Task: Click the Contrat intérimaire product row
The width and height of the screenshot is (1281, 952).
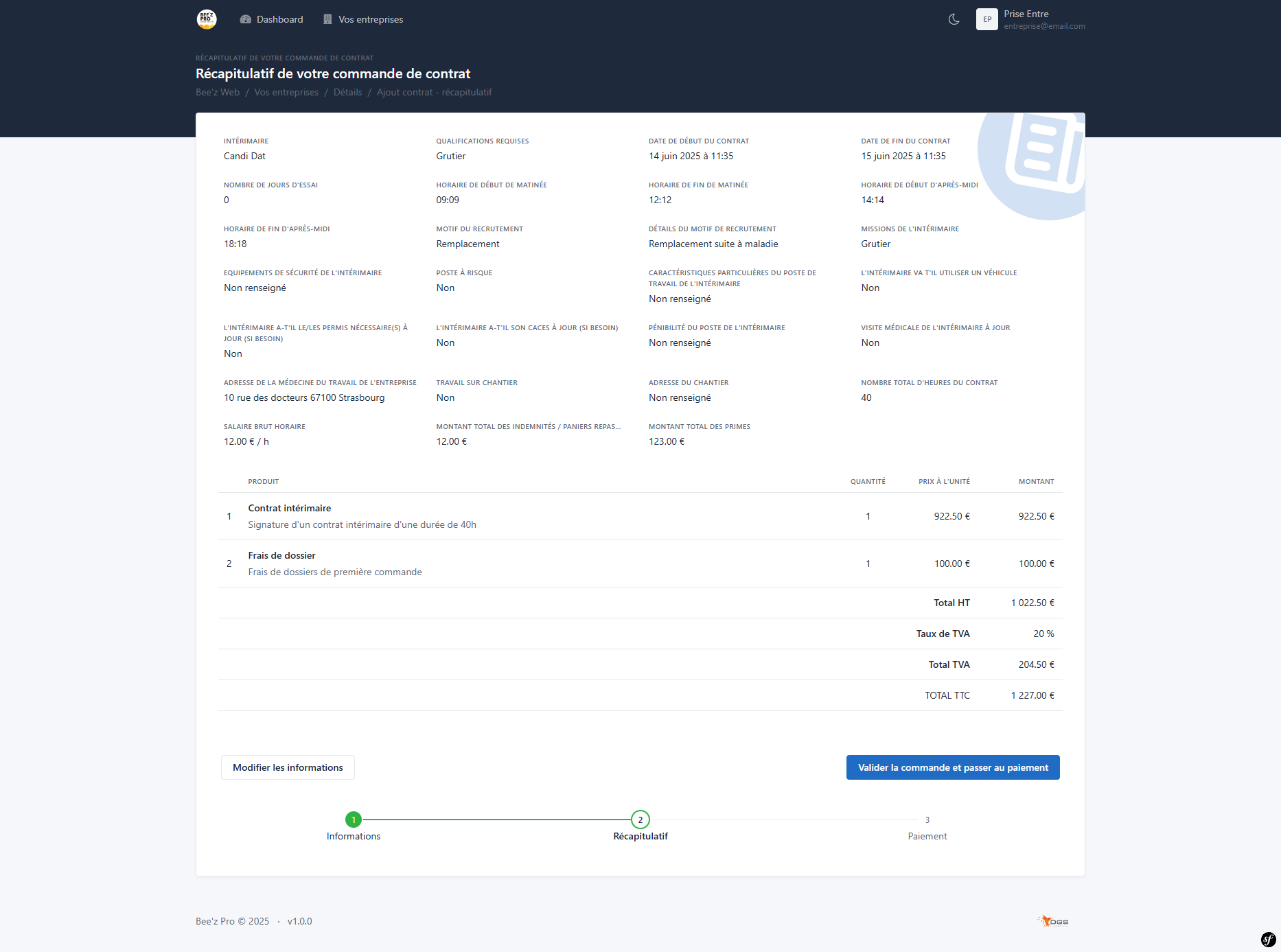Action: [x=289, y=509]
